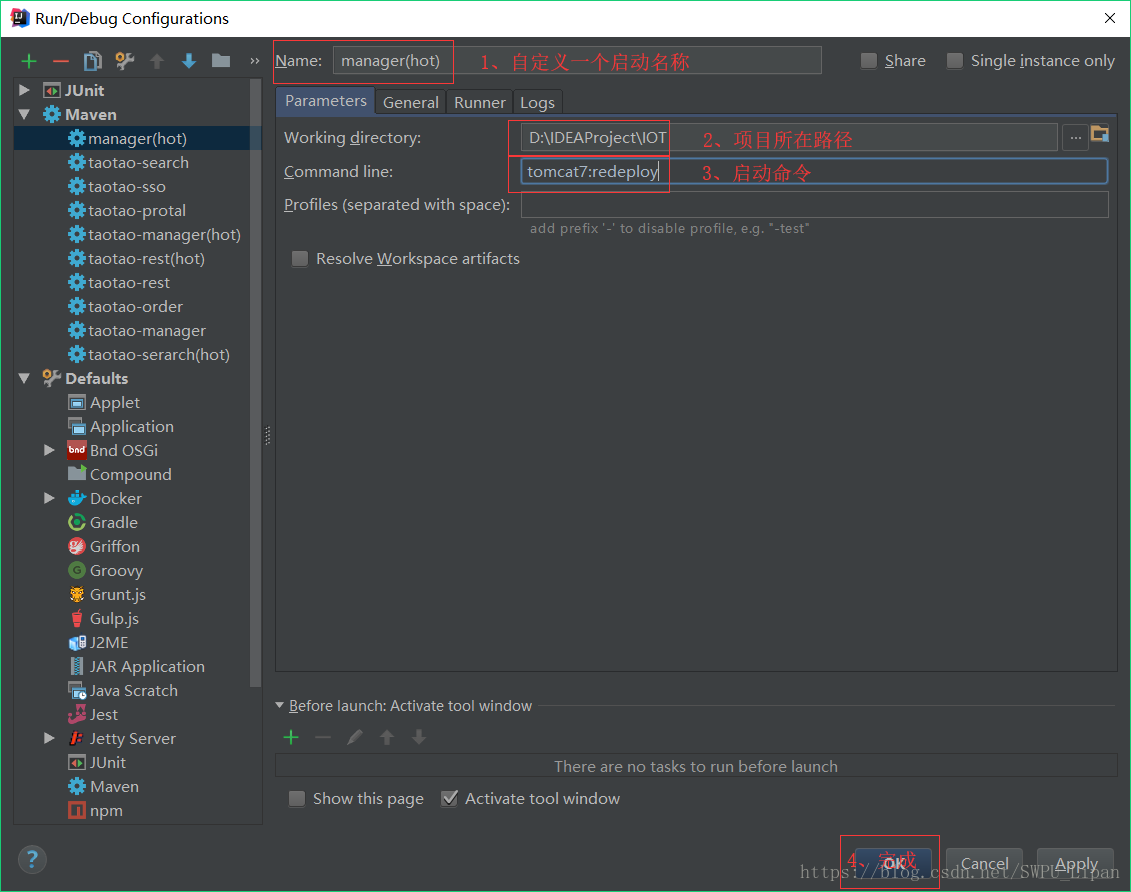
Task: Collapse the Before launch section
Action: (x=280, y=705)
